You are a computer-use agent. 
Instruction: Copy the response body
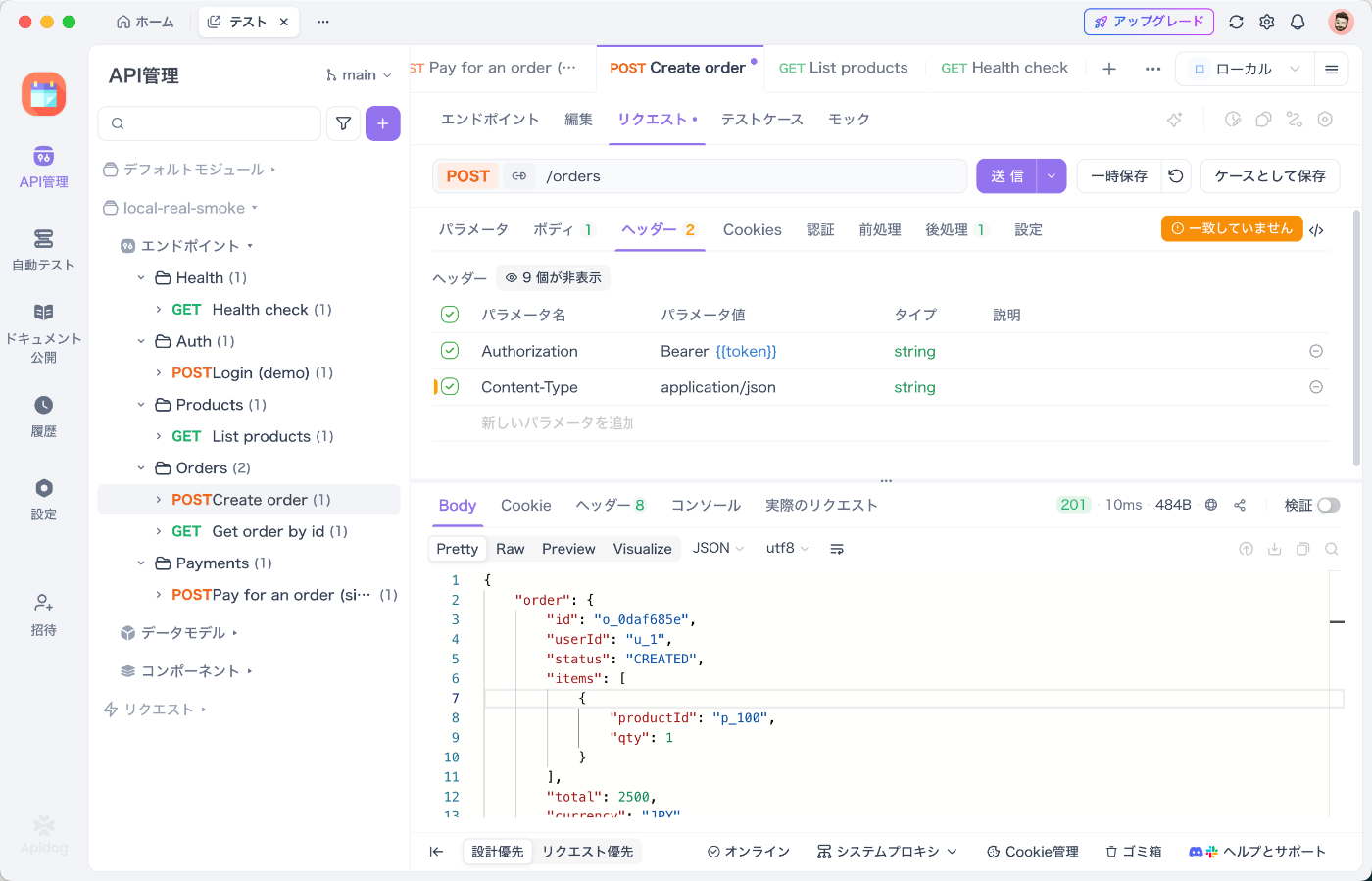pyautogui.click(x=1302, y=549)
